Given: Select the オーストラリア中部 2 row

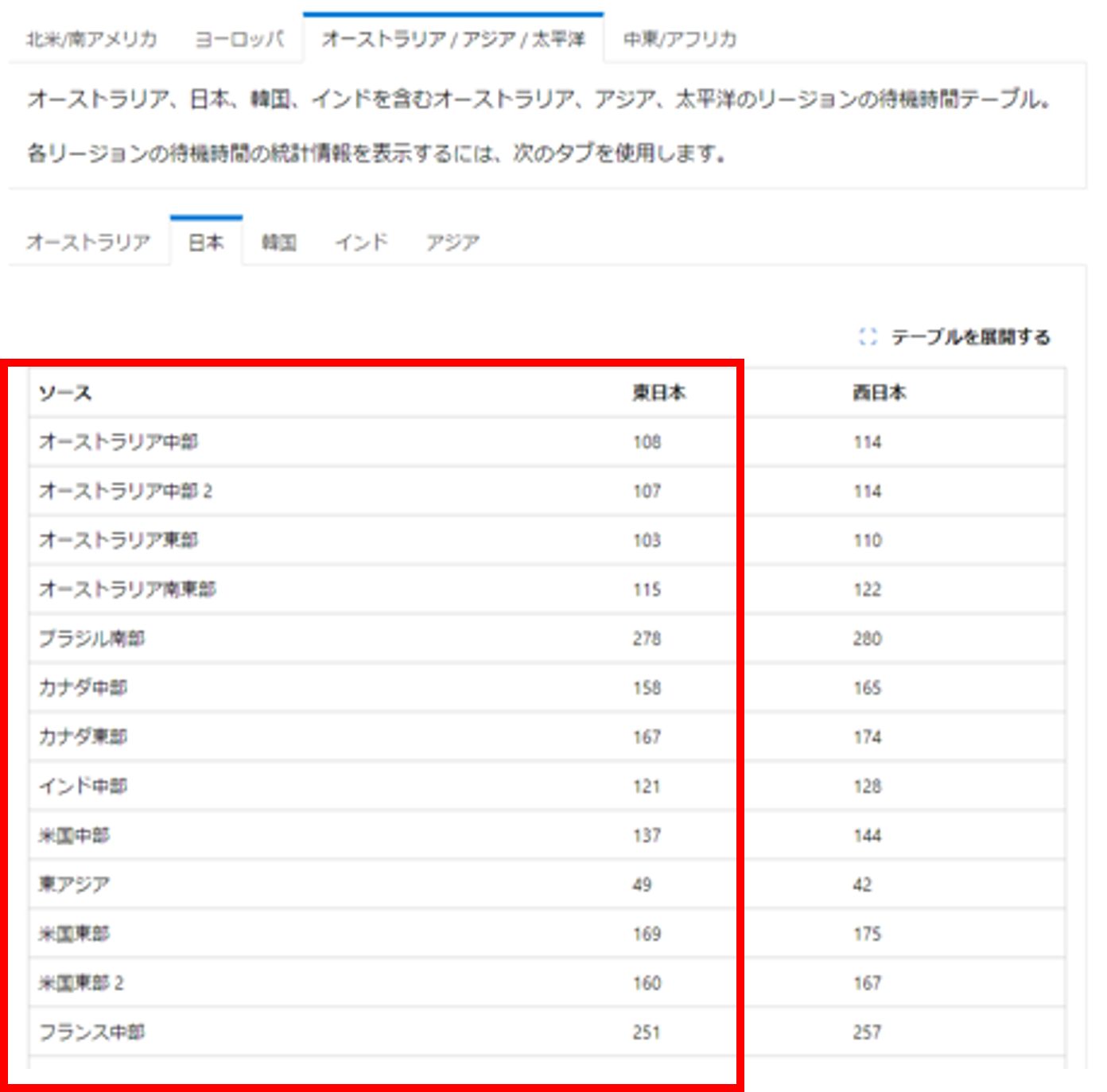Looking at the screenshot, I should point(126,492).
